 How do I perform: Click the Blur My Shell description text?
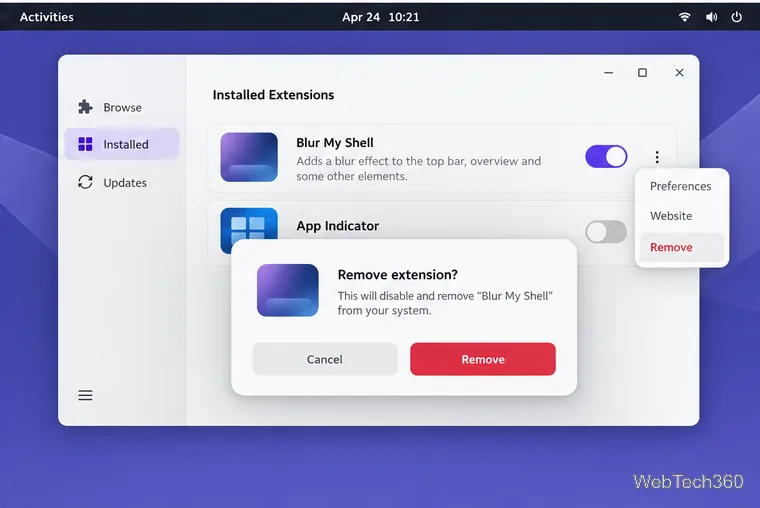click(x=419, y=169)
